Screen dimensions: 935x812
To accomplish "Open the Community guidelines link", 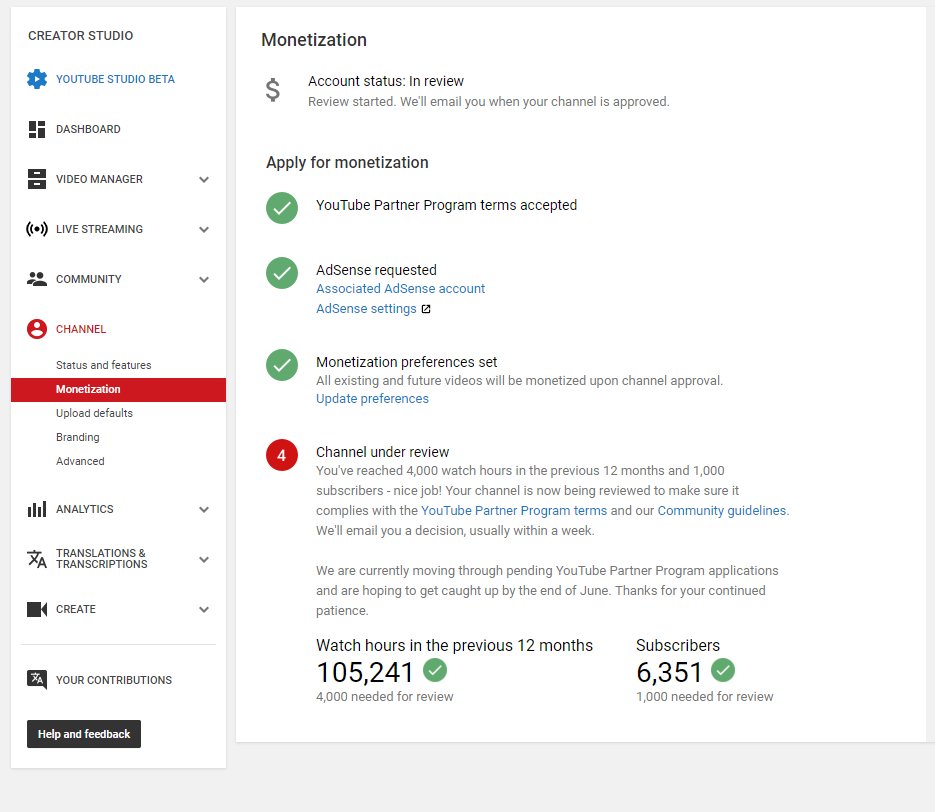I will tap(722, 511).
